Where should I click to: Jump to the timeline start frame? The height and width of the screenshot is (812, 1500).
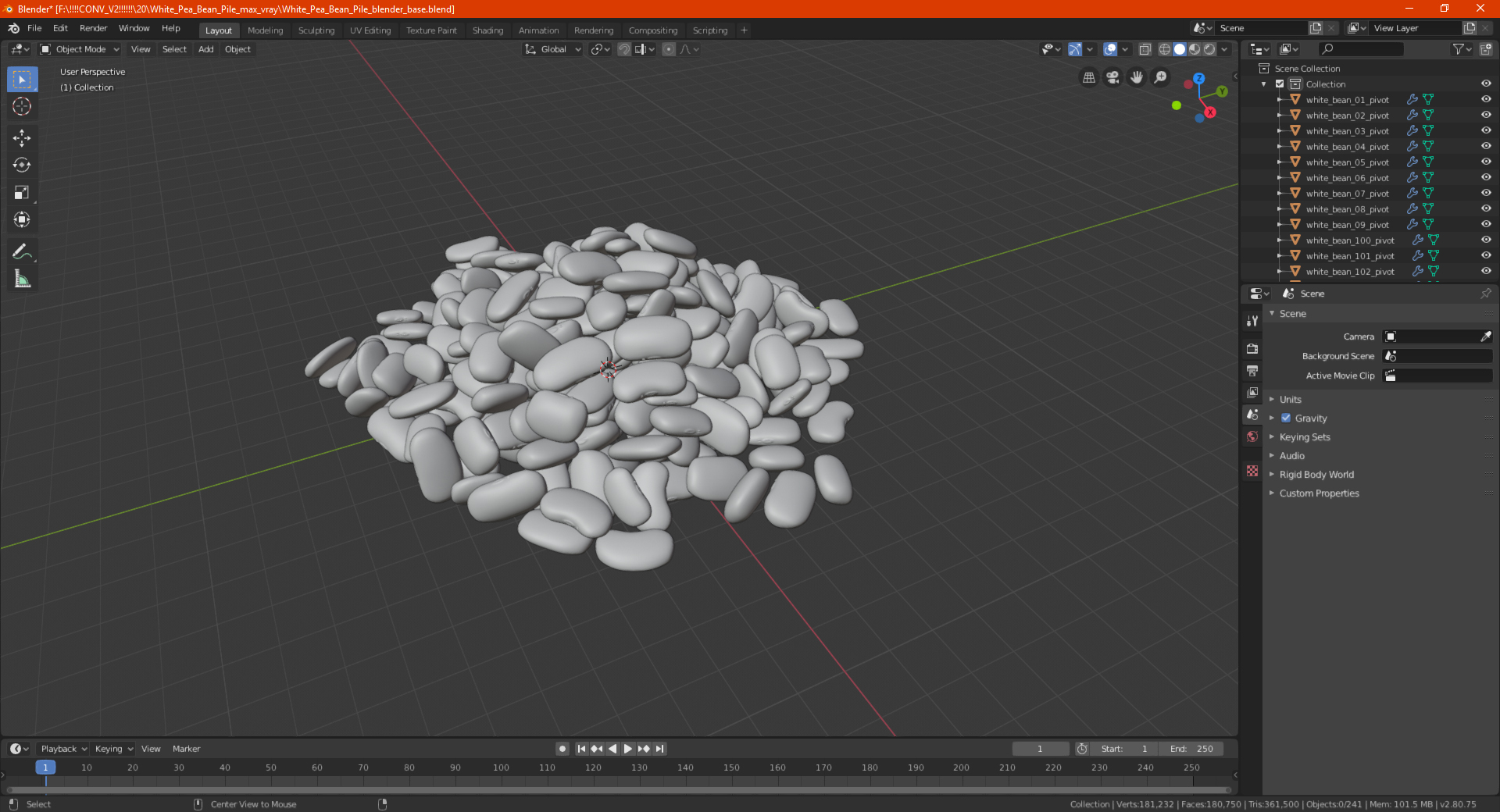coord(581,749)
